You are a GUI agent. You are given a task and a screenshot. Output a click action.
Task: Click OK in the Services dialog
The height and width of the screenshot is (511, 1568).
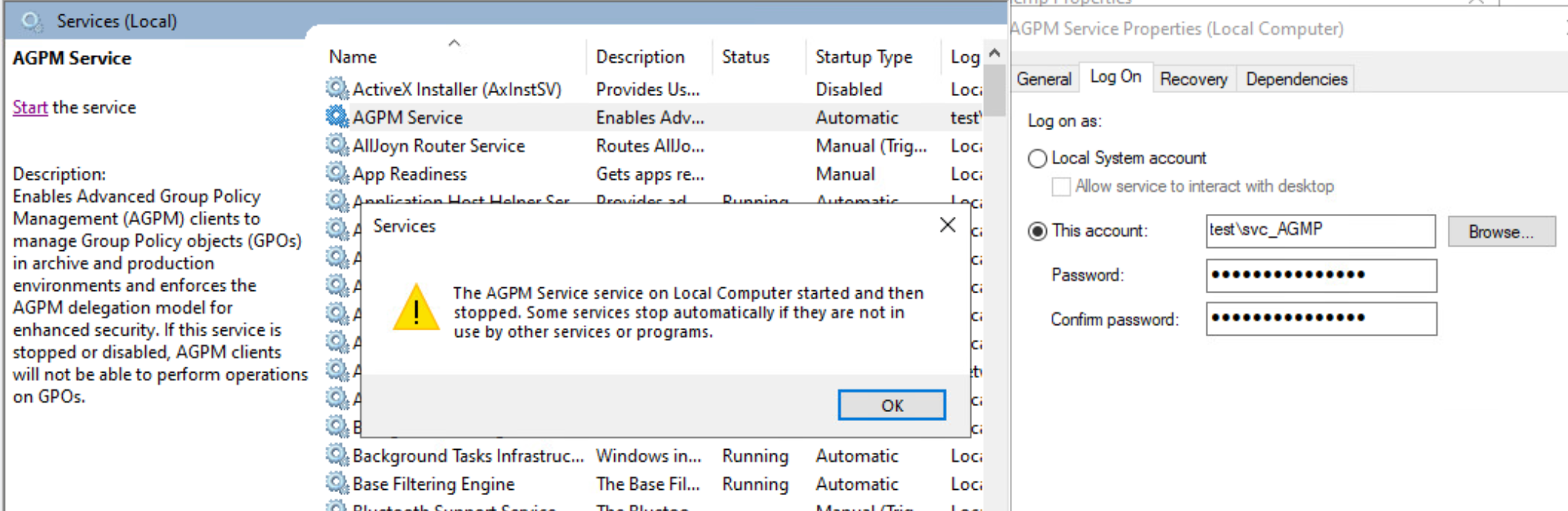point(892,405)
